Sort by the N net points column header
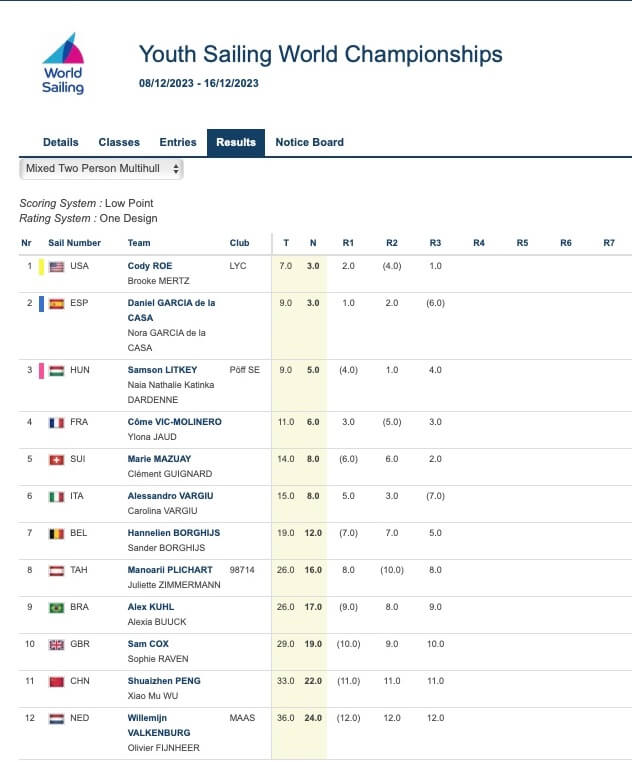Image resolution: width=632 pixels, height=762 pixels. tap(313, 243)
